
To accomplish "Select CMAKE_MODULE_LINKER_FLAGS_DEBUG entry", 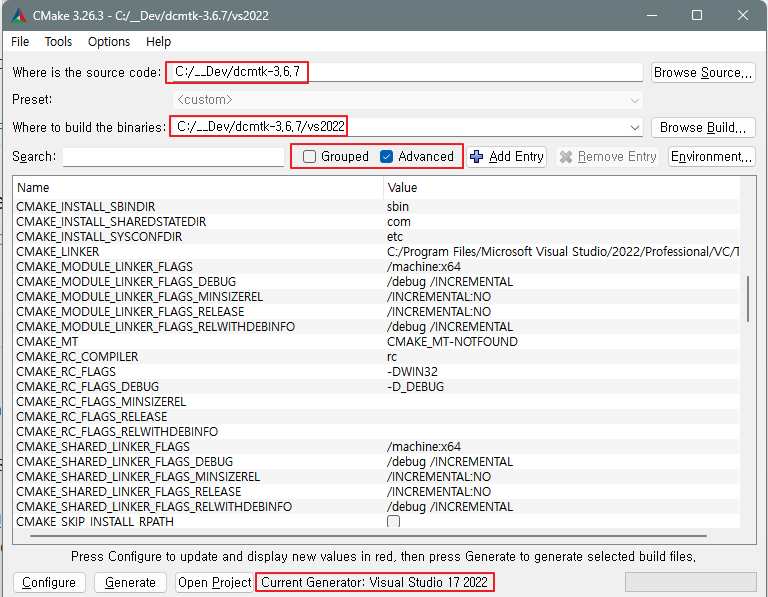I will (x=126, y=282).
